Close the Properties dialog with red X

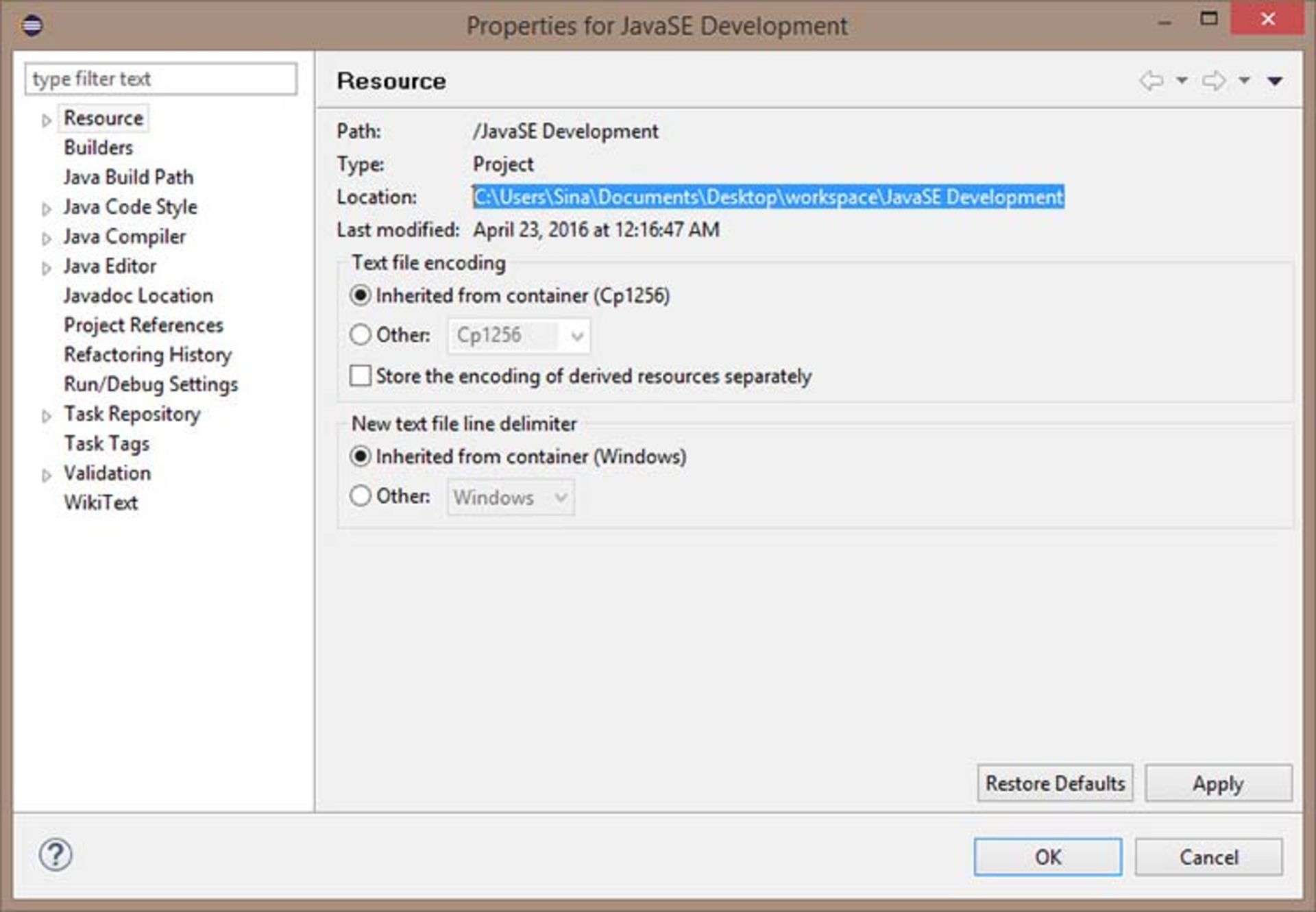click(1267, 19)
